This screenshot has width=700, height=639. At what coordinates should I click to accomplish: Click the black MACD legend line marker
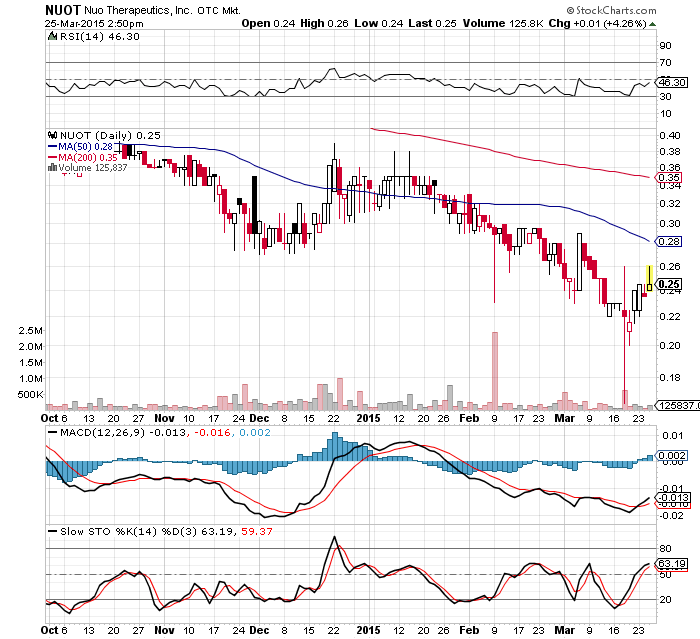pyautogui.click(x=53, y=432)
